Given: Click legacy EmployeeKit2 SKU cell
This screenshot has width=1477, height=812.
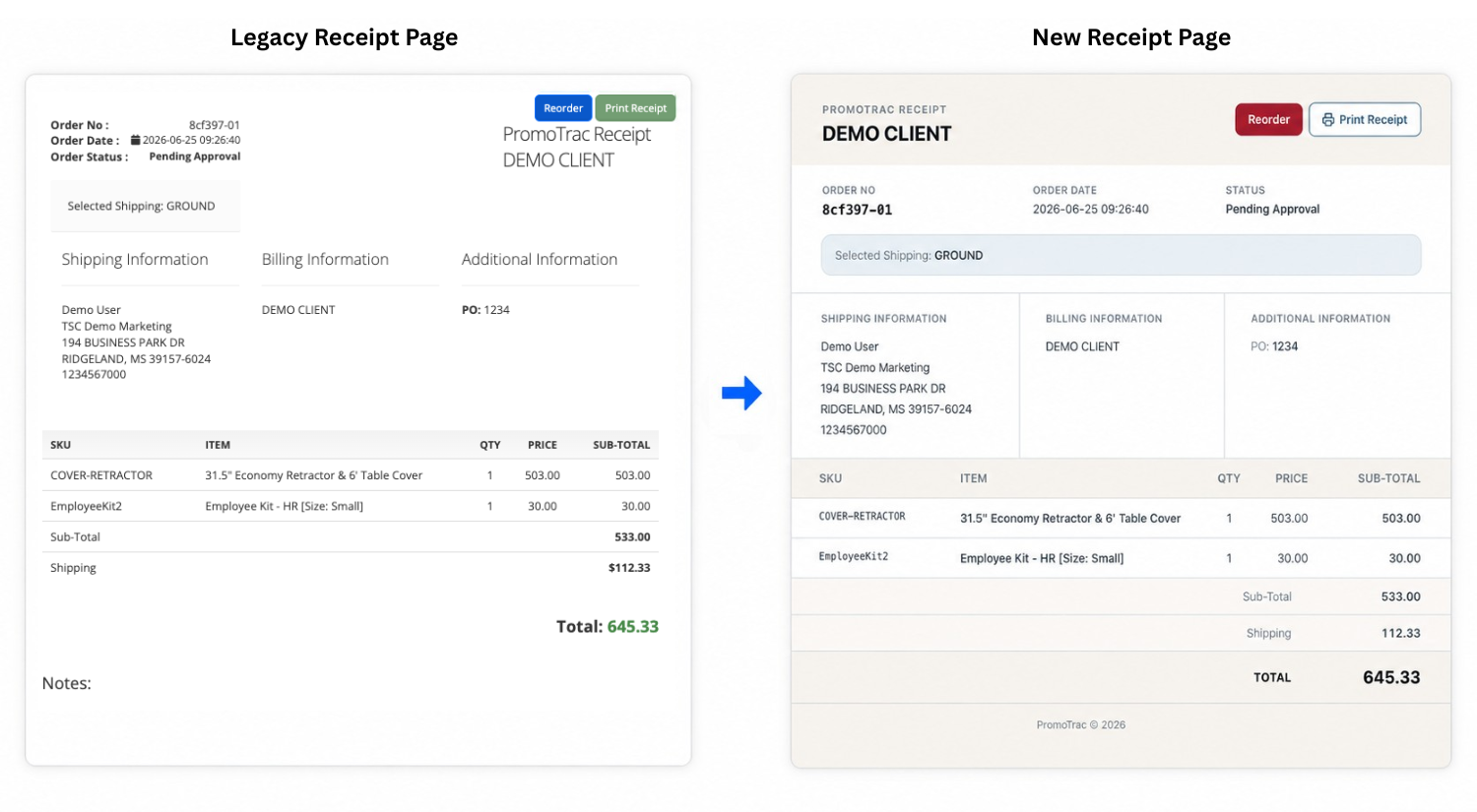Looking at the screenshot, I should 86,506.
